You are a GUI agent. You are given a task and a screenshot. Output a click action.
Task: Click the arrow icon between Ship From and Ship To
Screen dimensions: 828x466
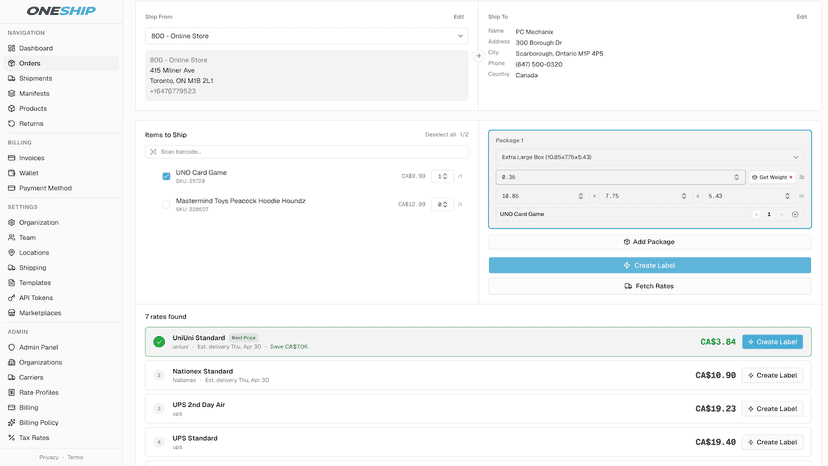(x=478, y=55)
